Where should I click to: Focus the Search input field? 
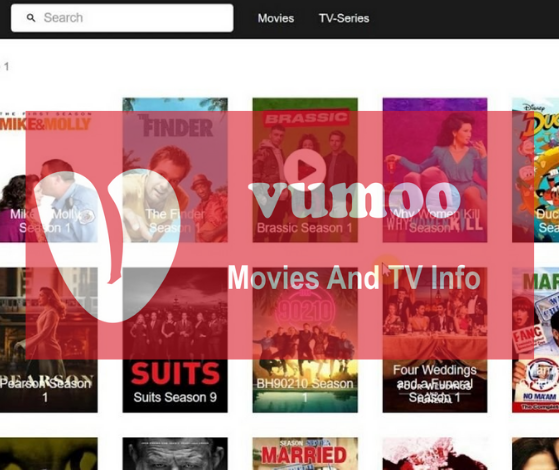coord(122,18)
